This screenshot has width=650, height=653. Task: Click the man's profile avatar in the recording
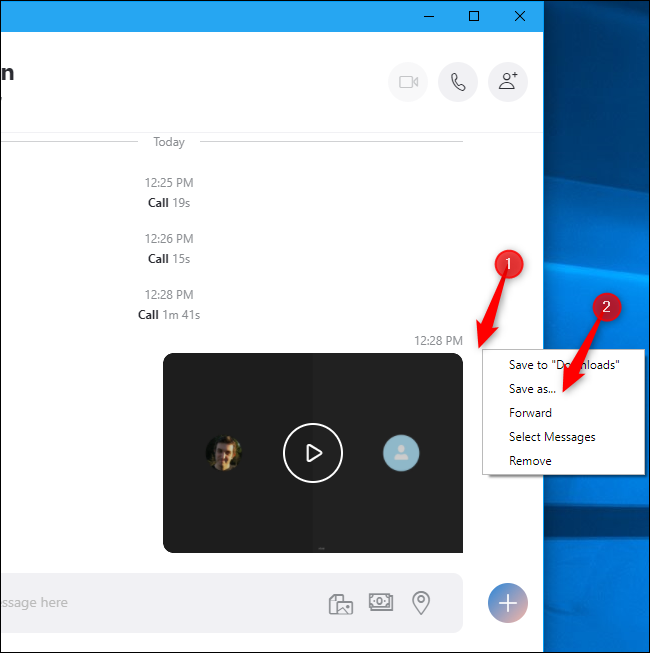click(x=224, y=453)
